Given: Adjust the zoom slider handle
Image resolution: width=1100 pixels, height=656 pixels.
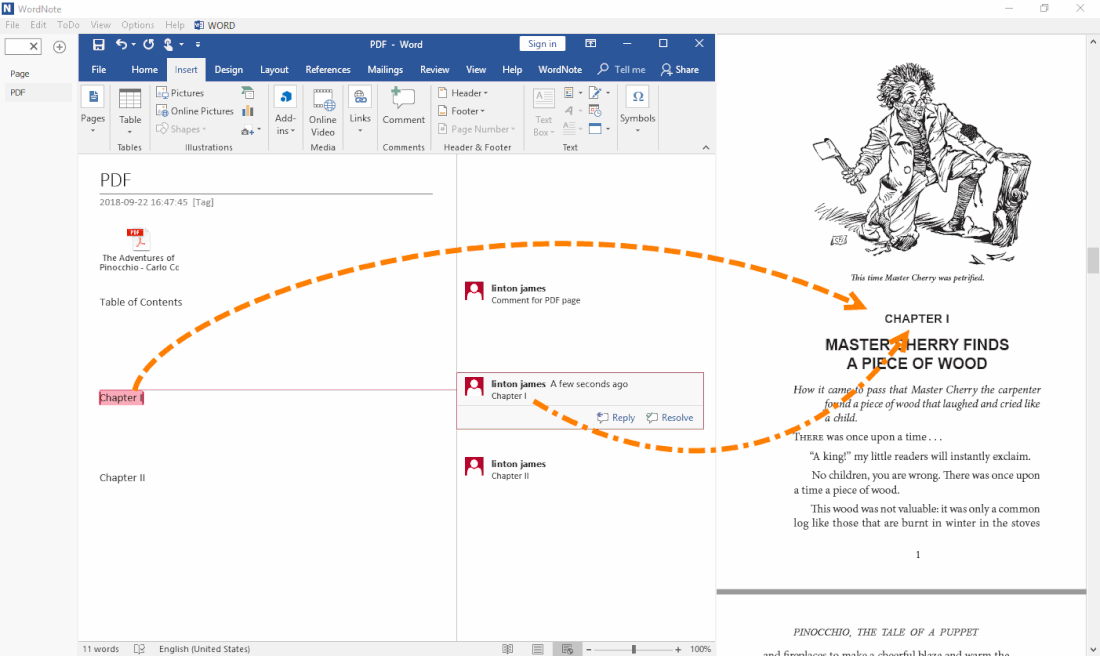Looking at the screenshot, I should 633,649.
